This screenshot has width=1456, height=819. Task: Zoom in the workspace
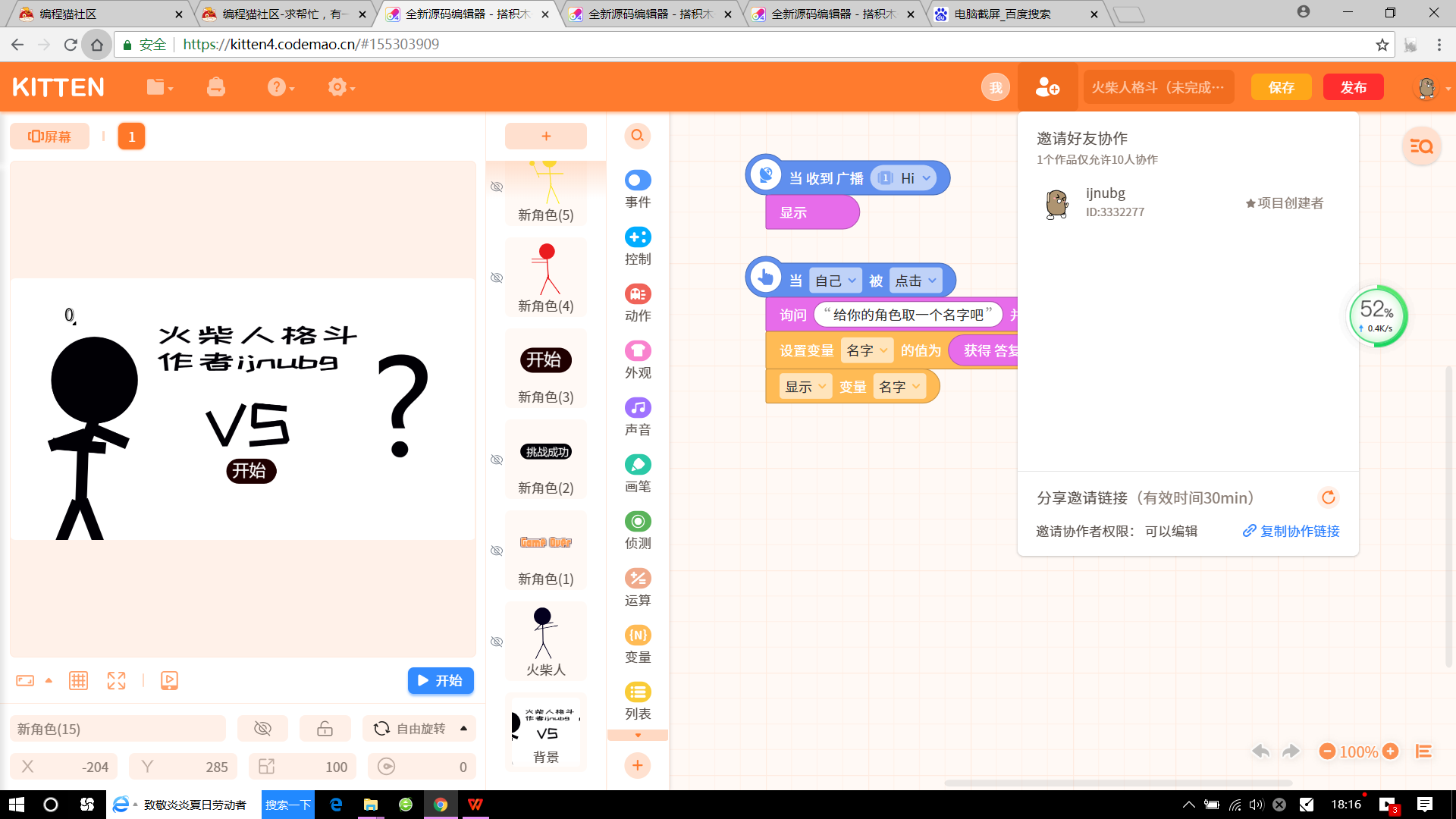[x=1390, y=752]
